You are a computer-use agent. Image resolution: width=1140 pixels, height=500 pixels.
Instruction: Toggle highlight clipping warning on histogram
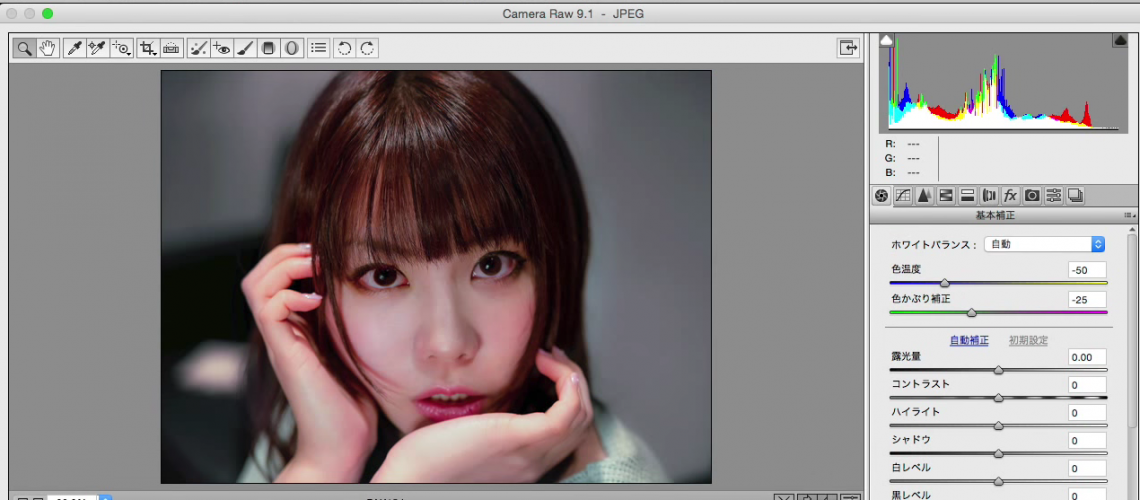[x=1120, y=40]
